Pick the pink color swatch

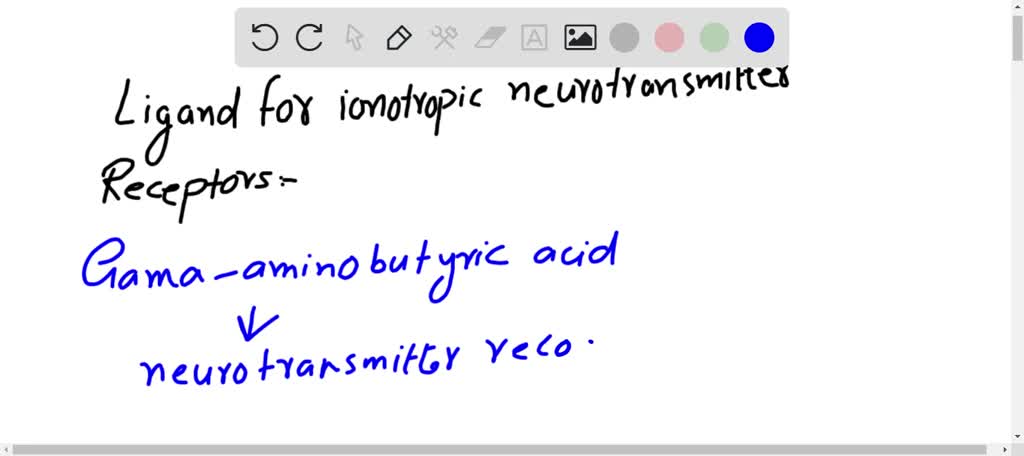[x=669, y=38]
